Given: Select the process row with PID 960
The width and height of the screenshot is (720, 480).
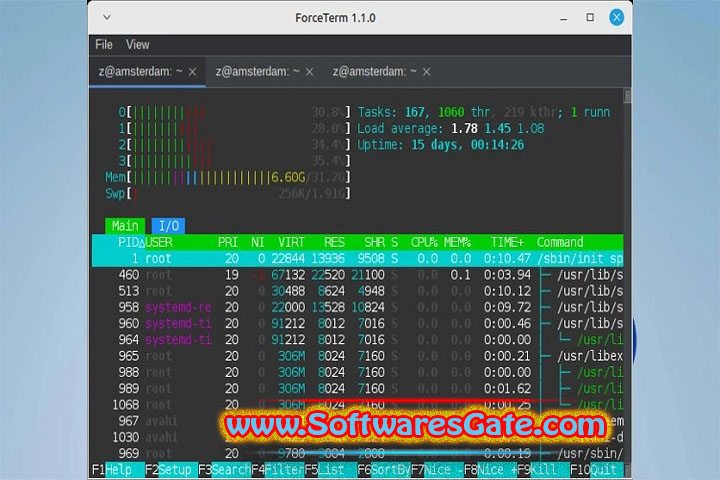Looking at the screenshot, I should click(x=357, y=324).
